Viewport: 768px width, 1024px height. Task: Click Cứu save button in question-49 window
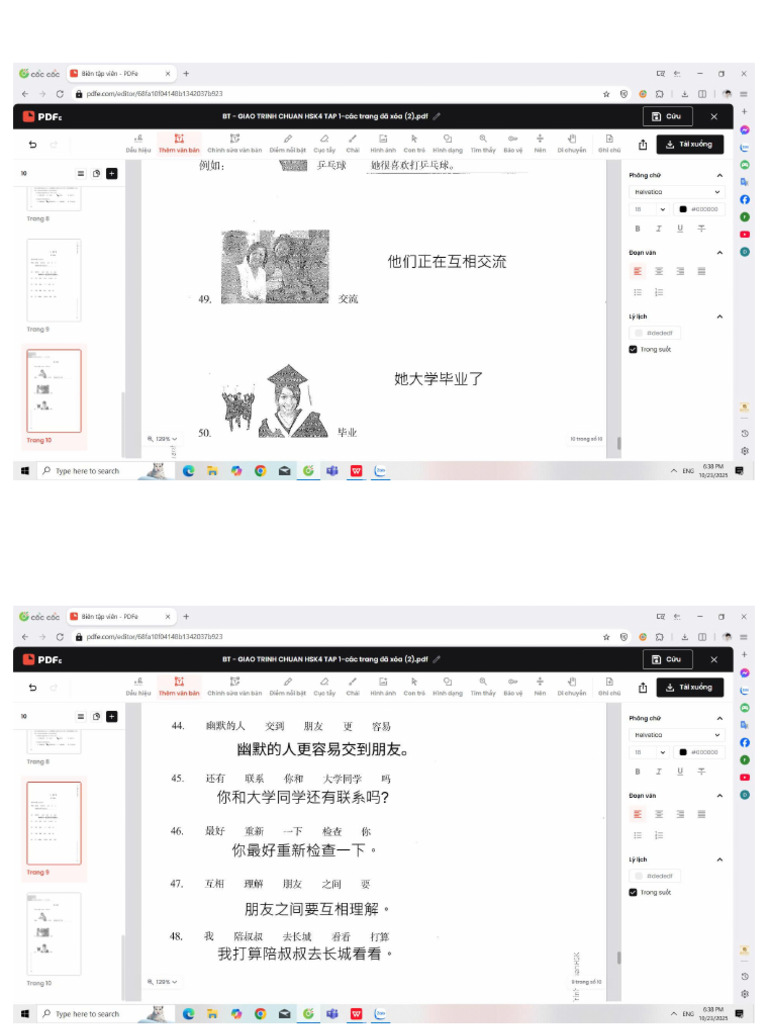click(667, 116)
